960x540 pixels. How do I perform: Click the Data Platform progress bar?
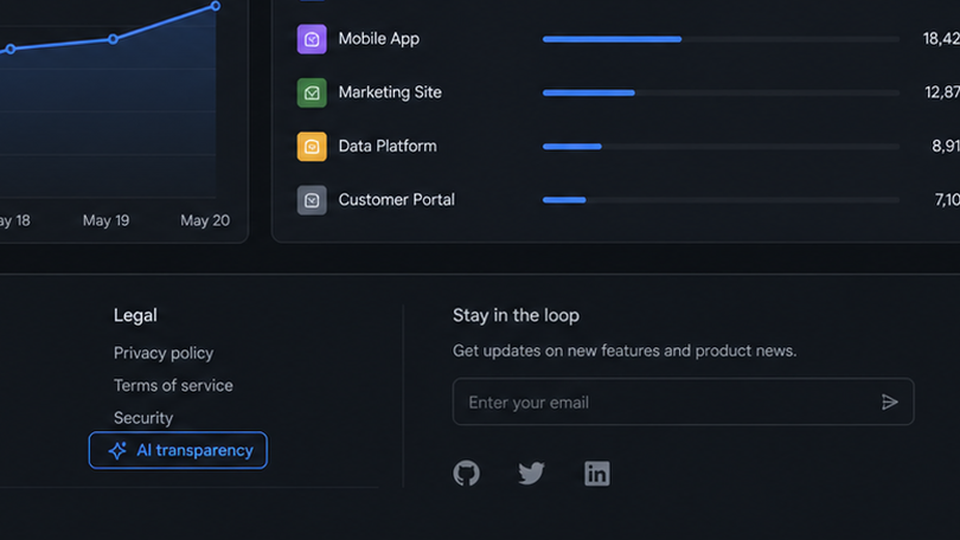(721, 147)
